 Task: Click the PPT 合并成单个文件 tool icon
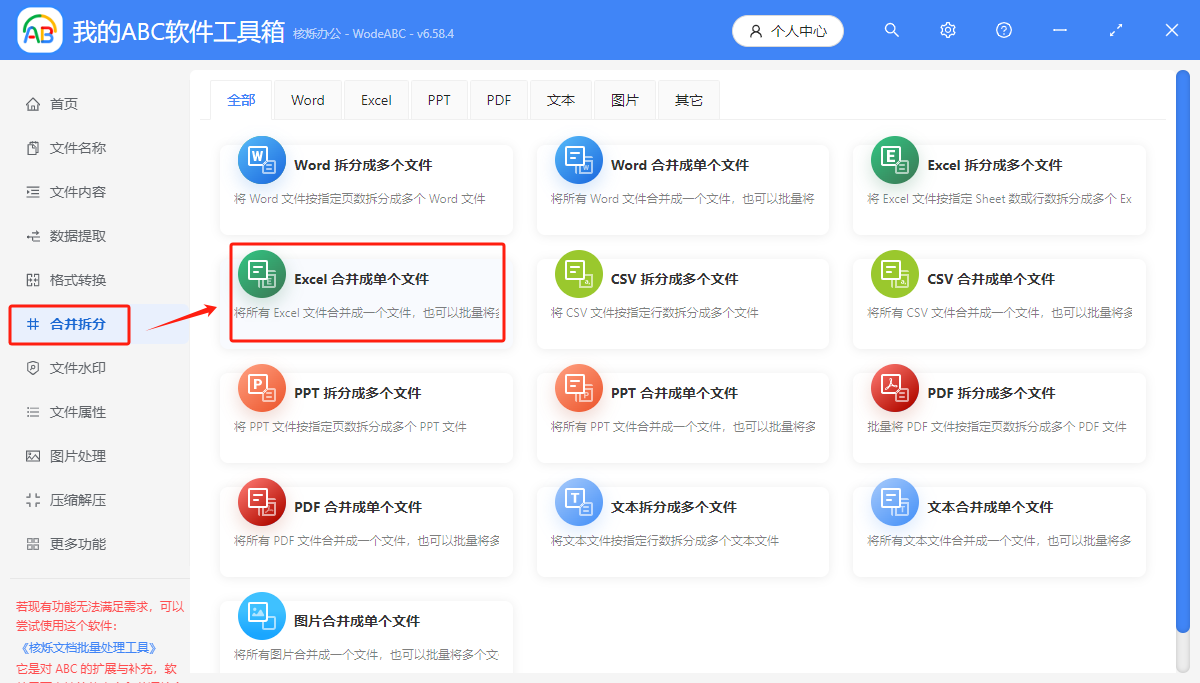tap(578, 387)
